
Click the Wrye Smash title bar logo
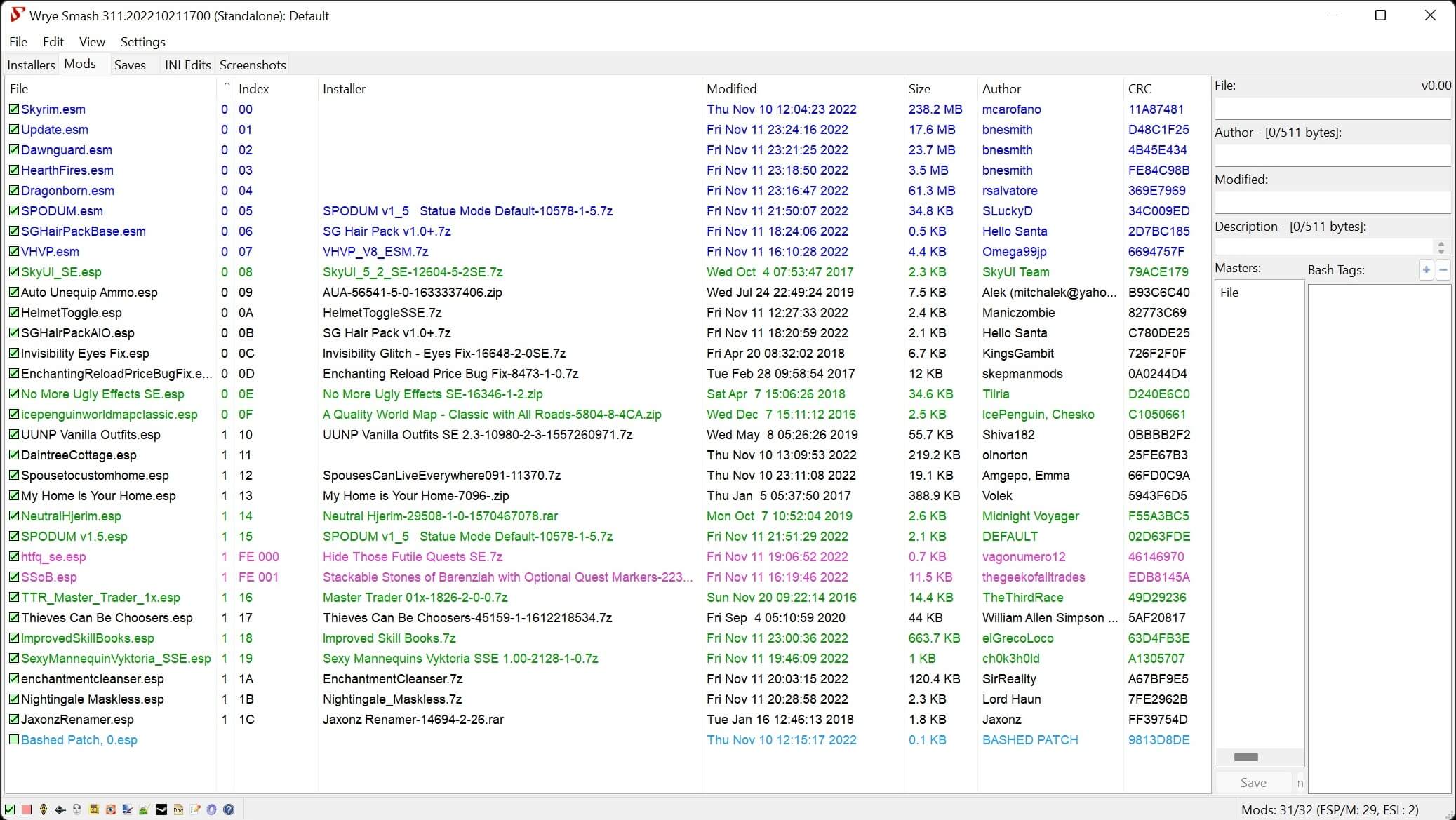pos(18,15)
